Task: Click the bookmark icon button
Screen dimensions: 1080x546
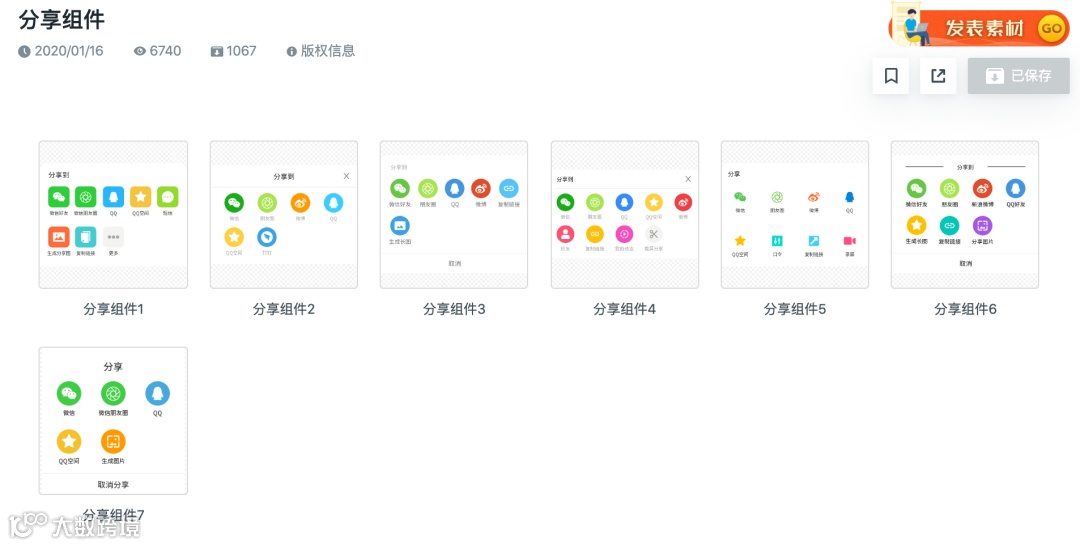Action: [x=891, y=76]
